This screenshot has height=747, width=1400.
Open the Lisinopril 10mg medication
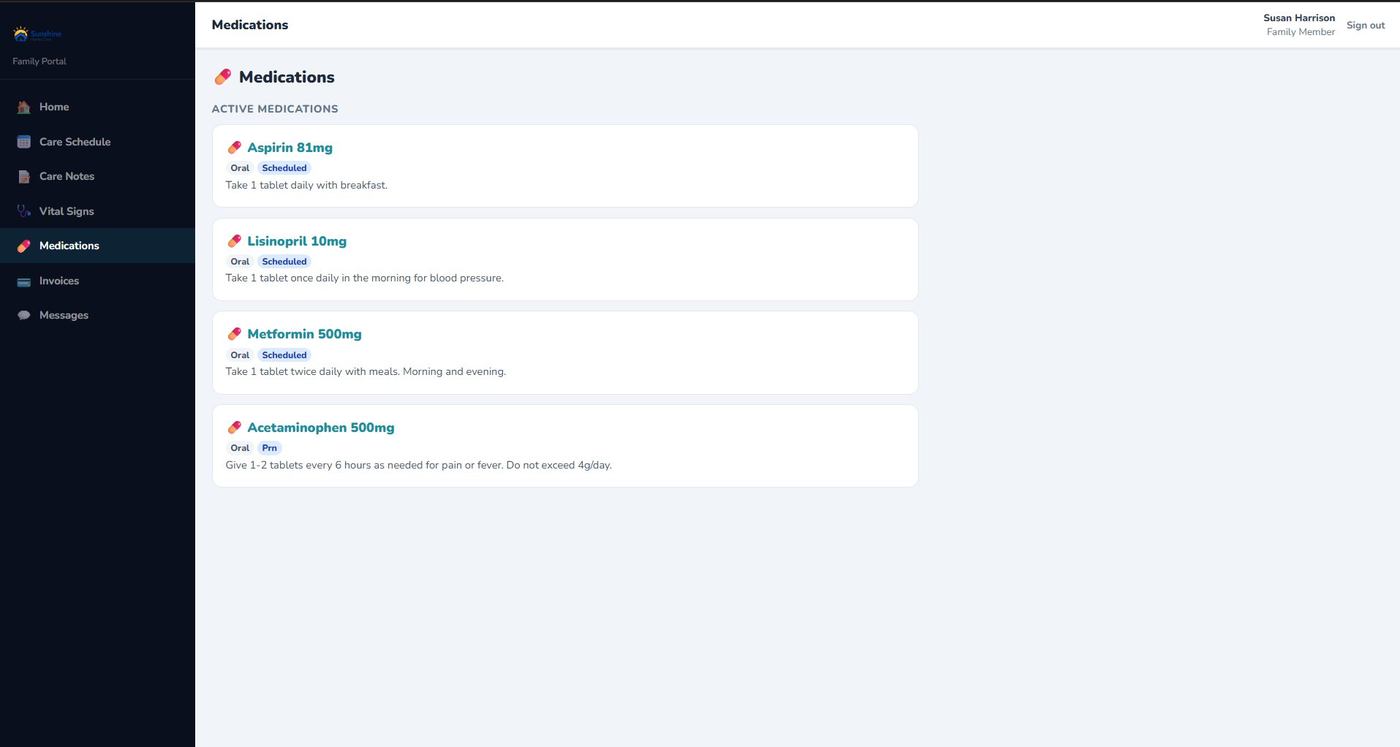(297, 241)
